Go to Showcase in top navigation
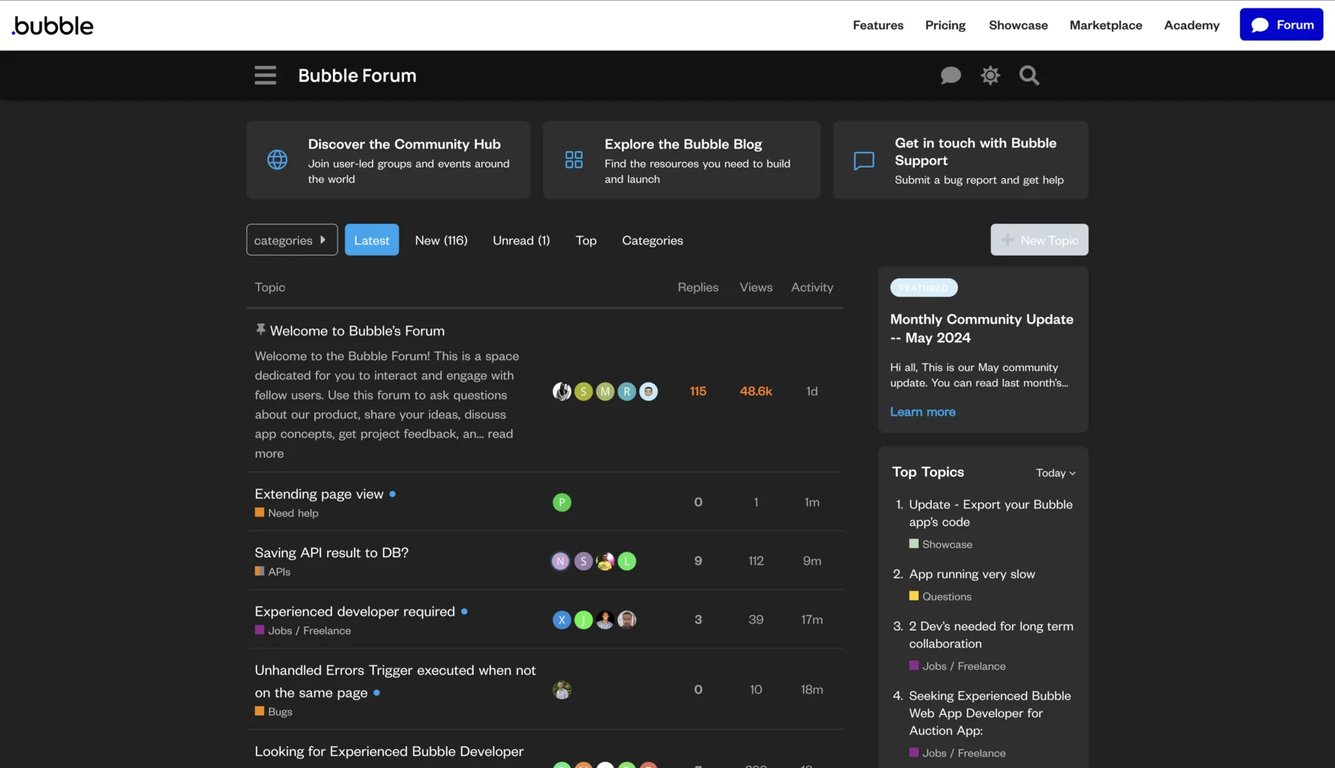1335x768 pixels. coord(1018,25)
